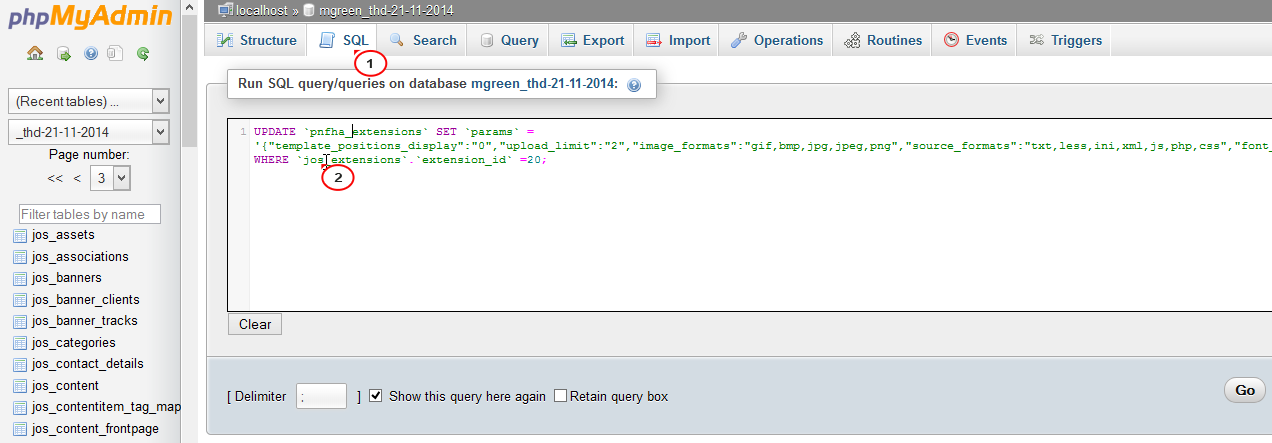This screenshot has height=443, width=1272.
Task: Switch to the SQL tab
Action: 344,40
